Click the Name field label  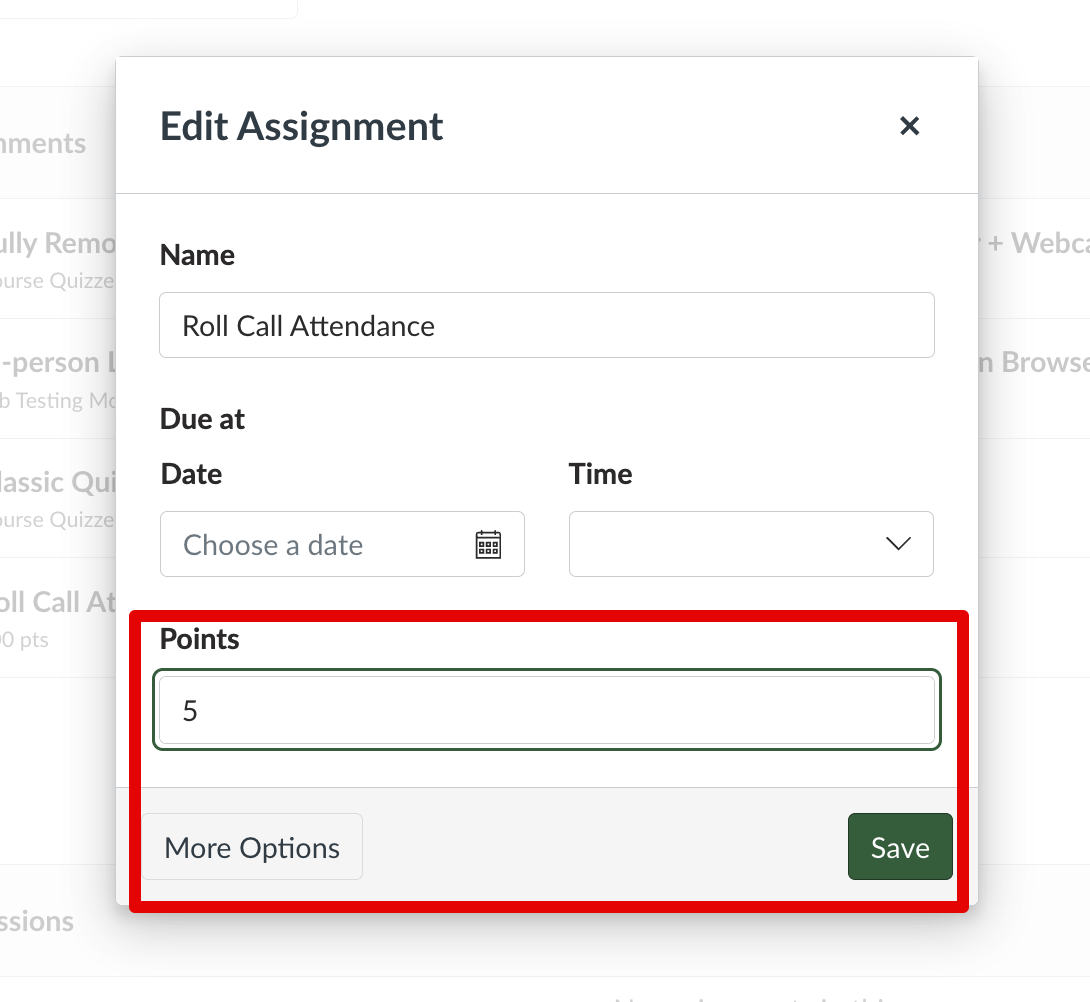pyautogui.click(x=197, y=255)
